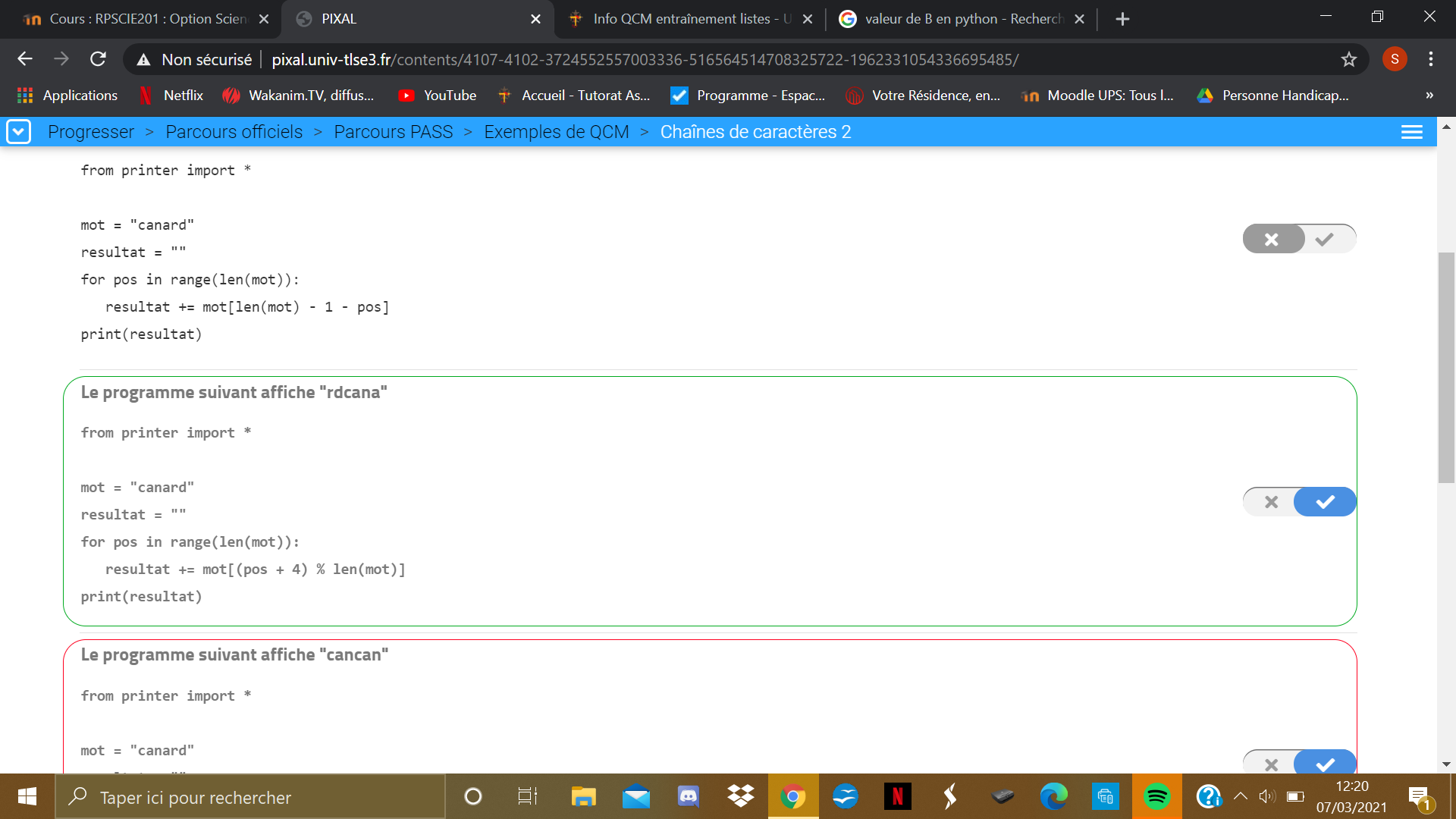The height and width of the screenshot is (819, 1456).
Task: Expand the blue dropdown arrow beside Progresser
Action: [18, 132]
